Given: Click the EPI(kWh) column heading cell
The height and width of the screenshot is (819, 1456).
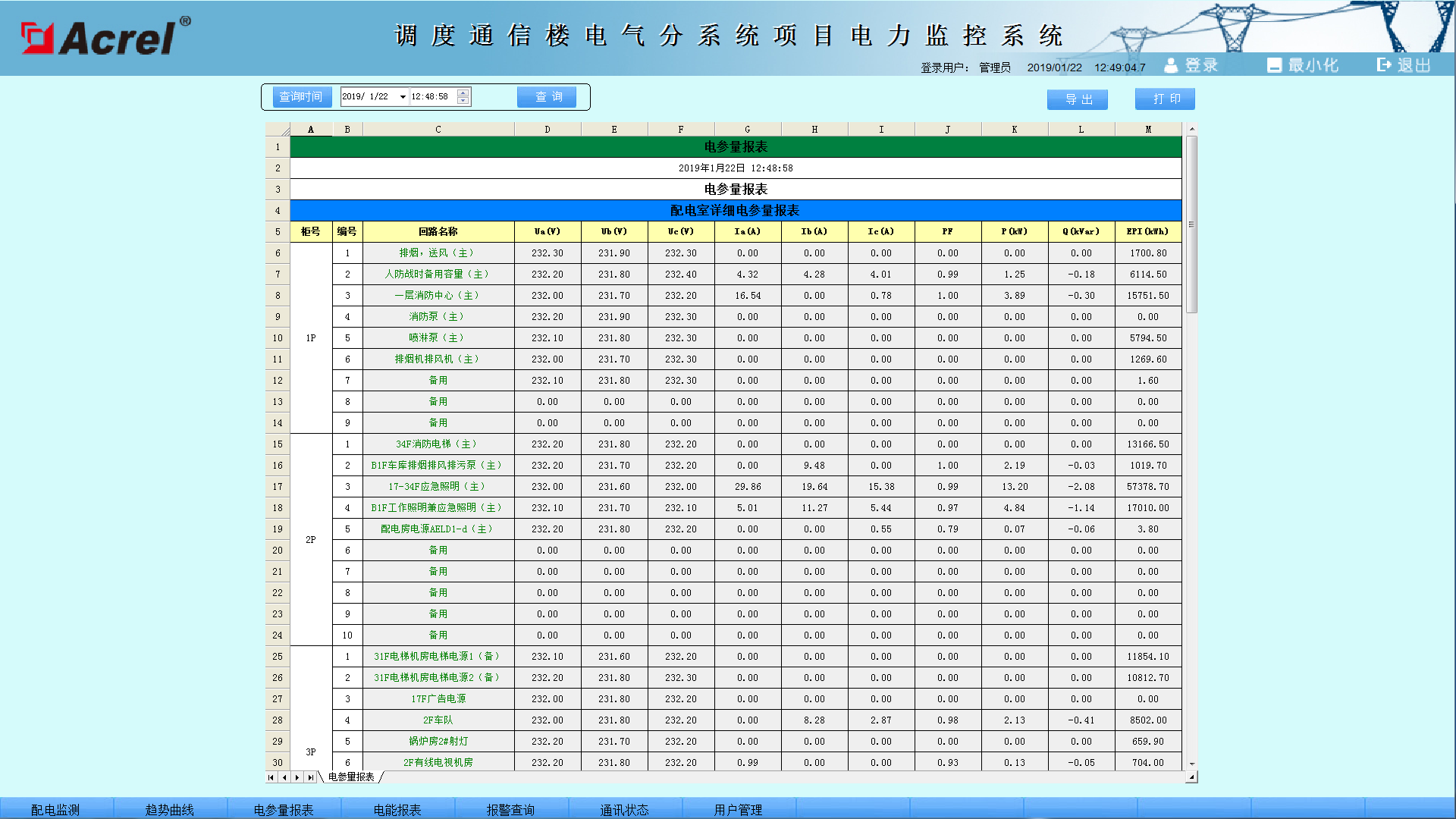Looking at the screenshot, I should [1148, 232].
